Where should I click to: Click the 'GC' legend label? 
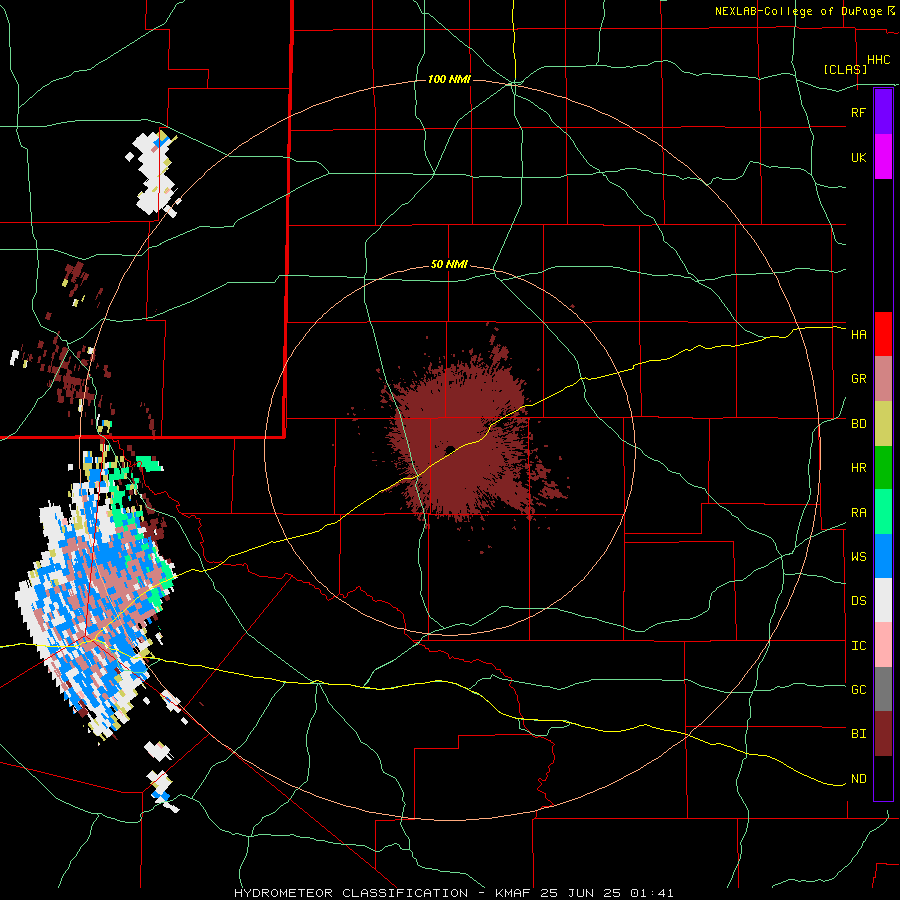858,689
